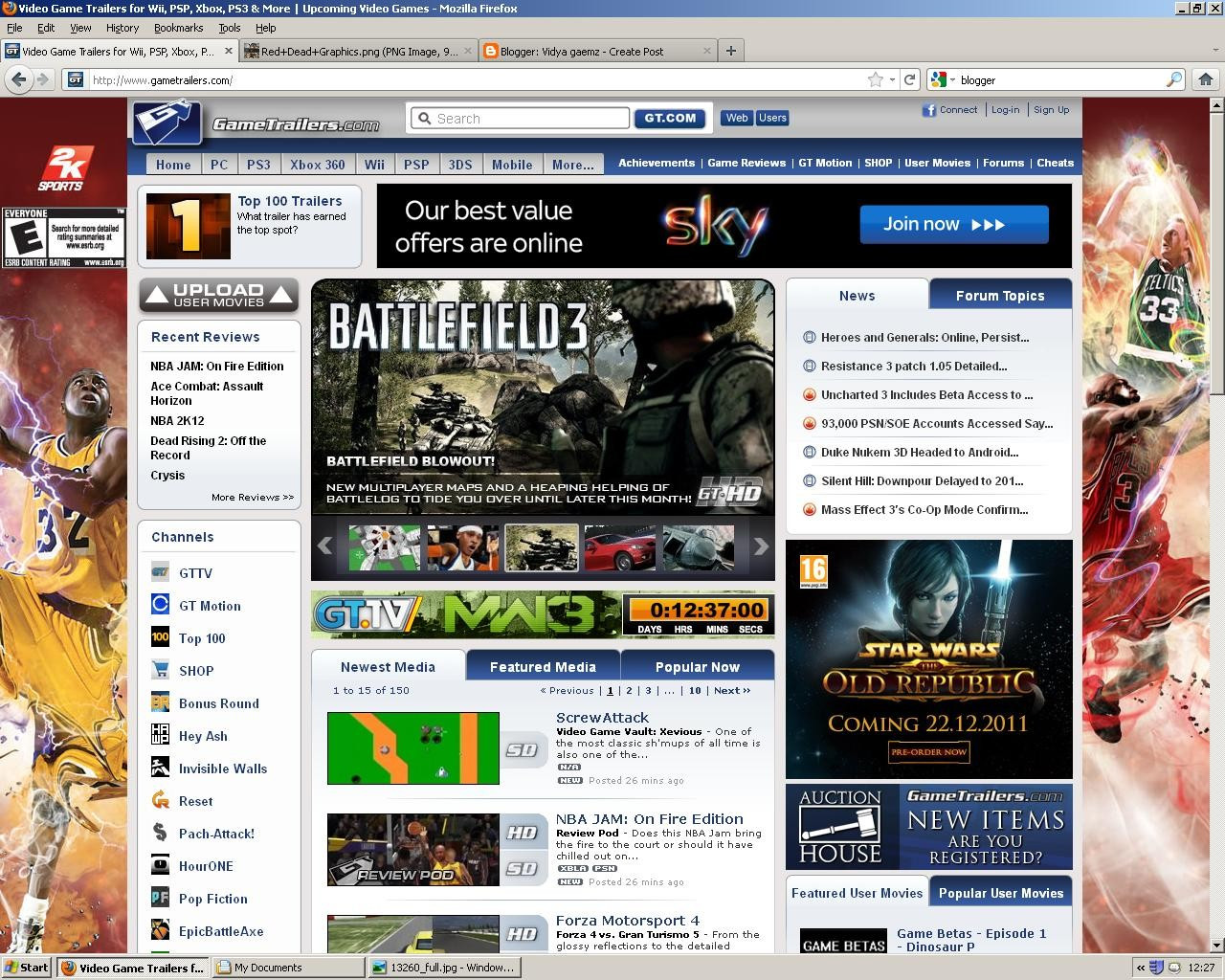Click the GT.COM search button

(x=670, y=119)
